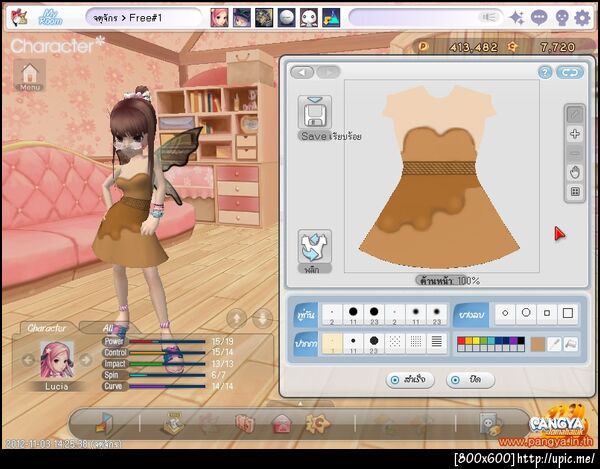Select the large square eraser shape

coord(568,313)
